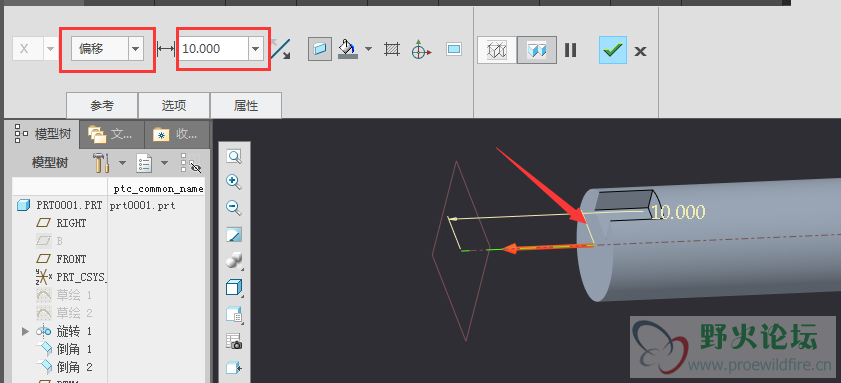The width and height of the screenshot is (841, 383).
Task: Click the 10.000 offset value field
Action: [x=214, y=49]
